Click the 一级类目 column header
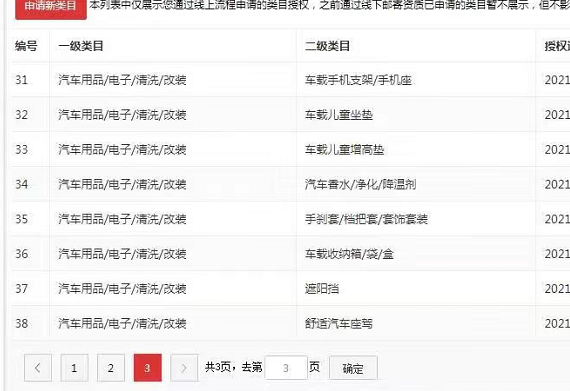The width and height of the screenshot is (570, 391). tap(81, 46)
